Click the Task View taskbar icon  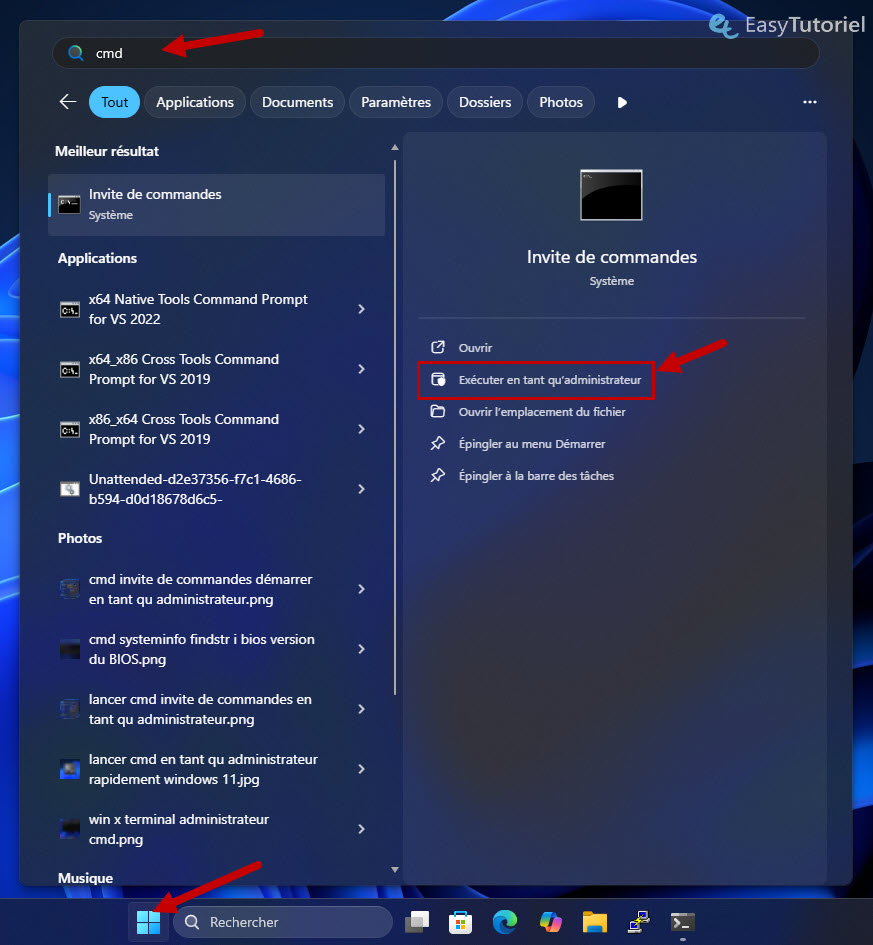pos(417,921)
